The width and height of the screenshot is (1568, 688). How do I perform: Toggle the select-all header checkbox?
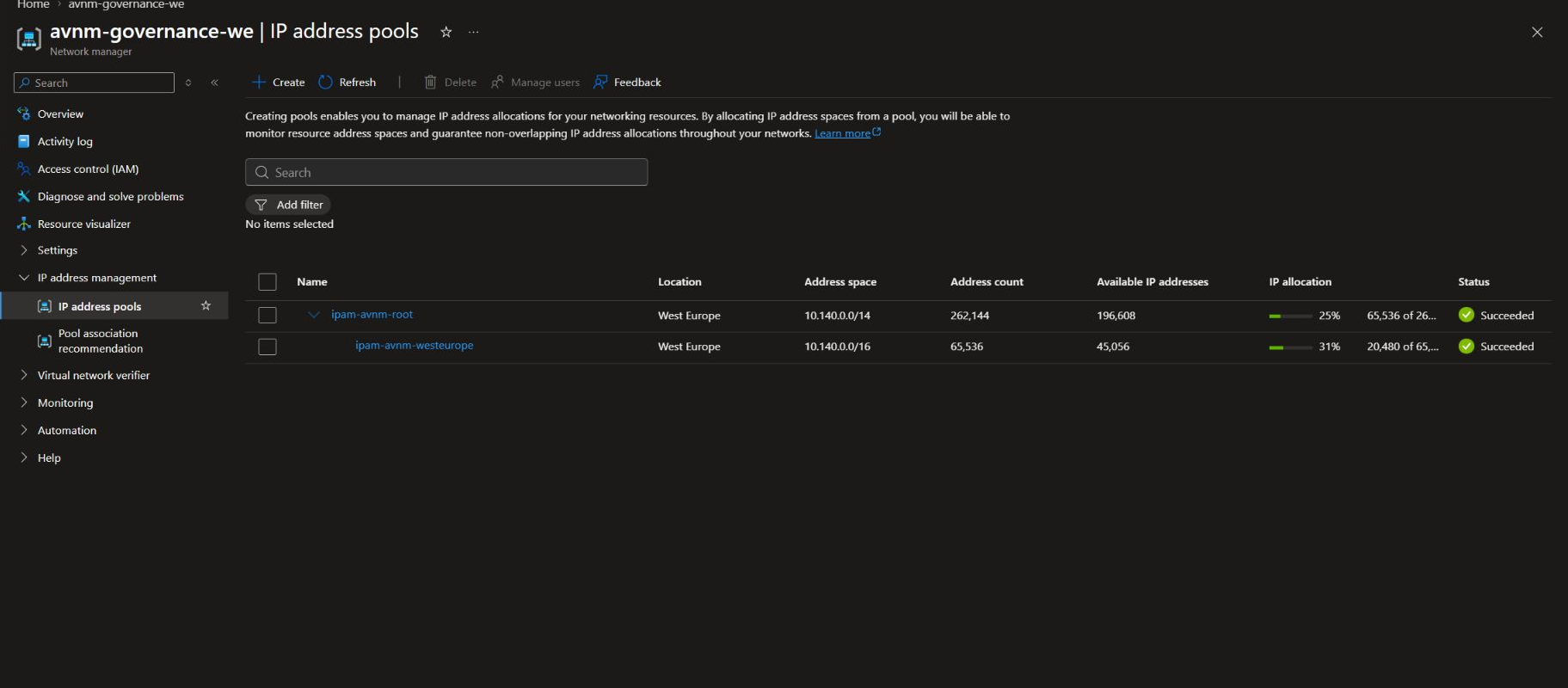tap(267, 282)
